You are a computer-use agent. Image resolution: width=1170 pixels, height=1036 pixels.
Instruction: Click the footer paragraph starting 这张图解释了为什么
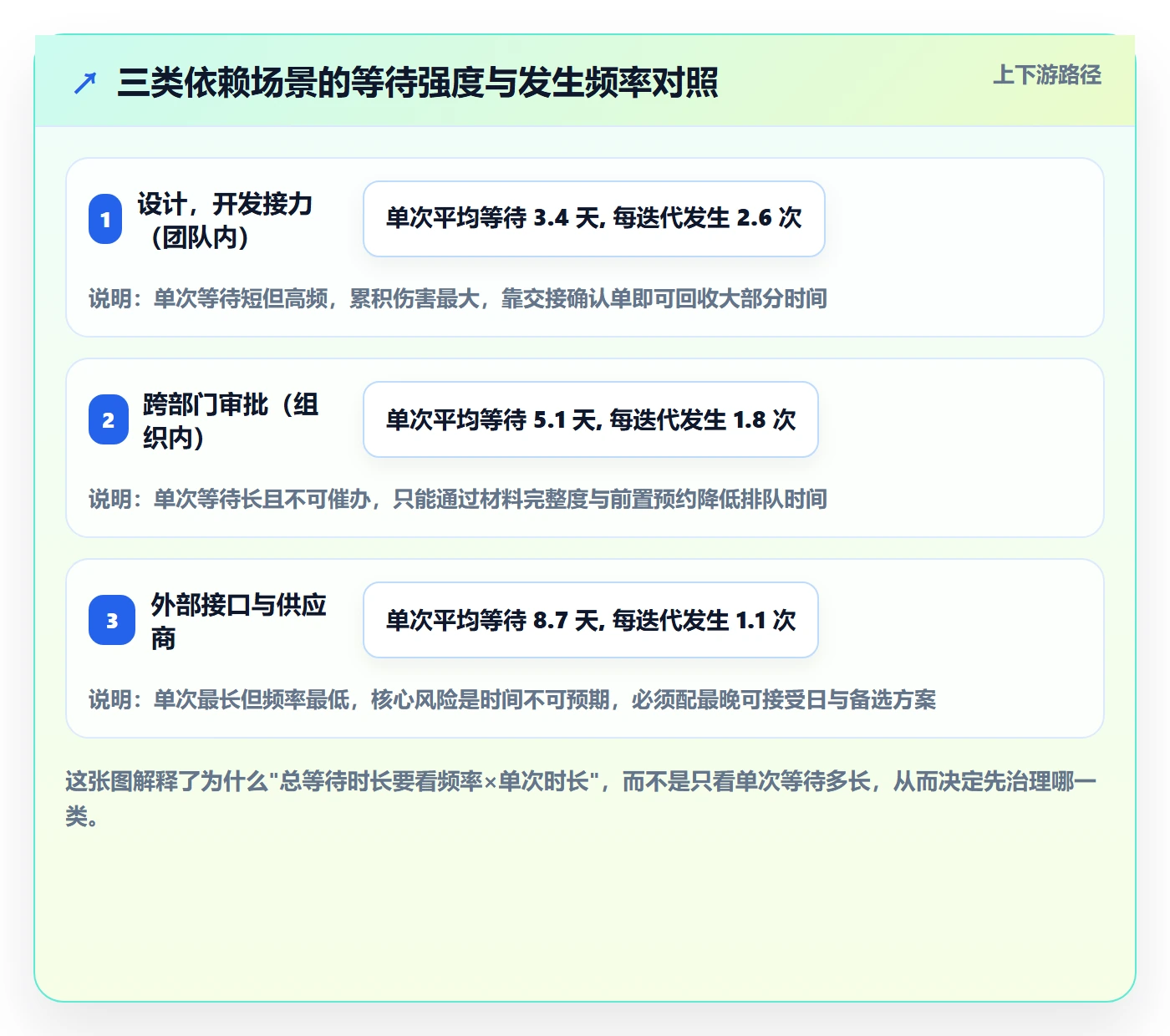click(582, 799)
